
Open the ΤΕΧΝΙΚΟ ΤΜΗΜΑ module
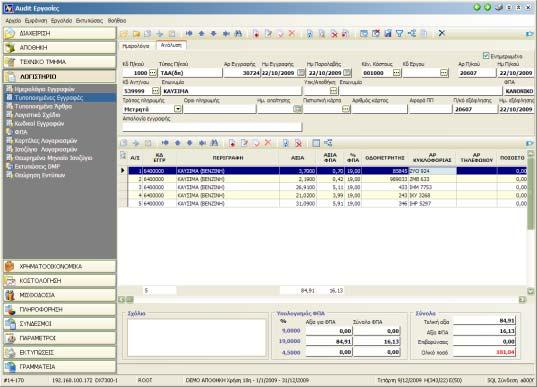click(x=60, y=62)
